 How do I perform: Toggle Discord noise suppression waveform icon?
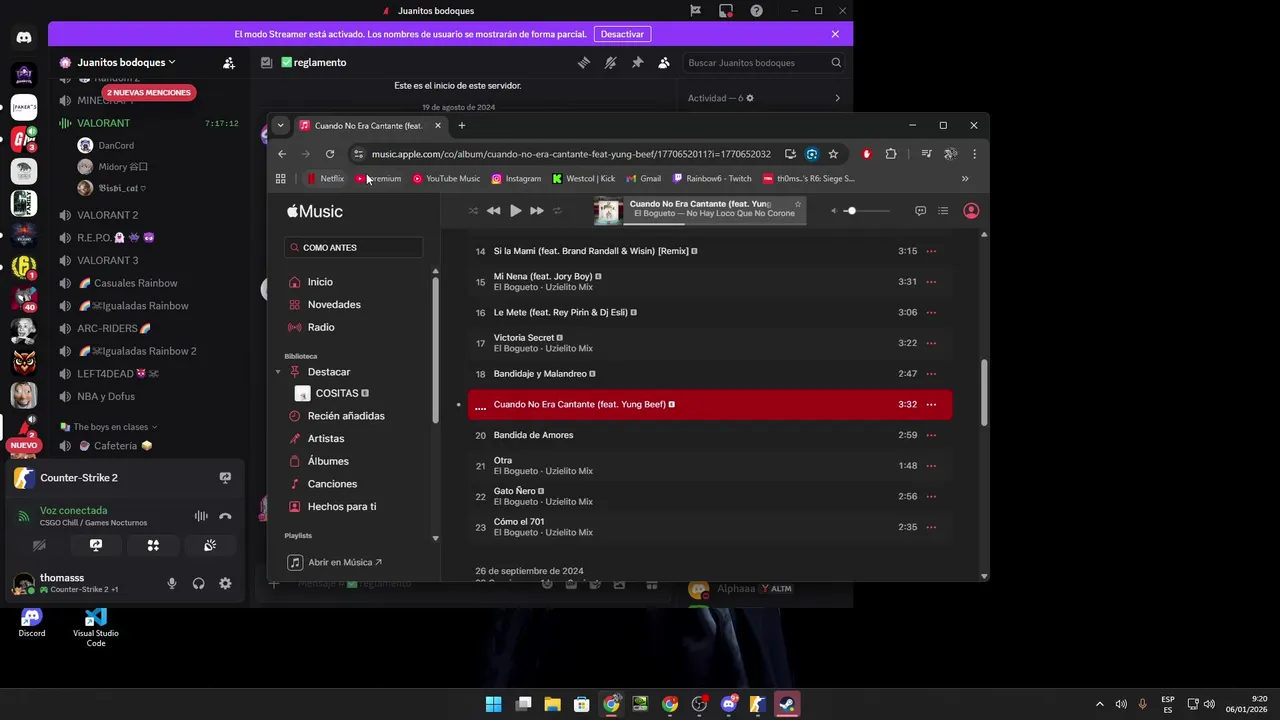(x=201, y=516)
